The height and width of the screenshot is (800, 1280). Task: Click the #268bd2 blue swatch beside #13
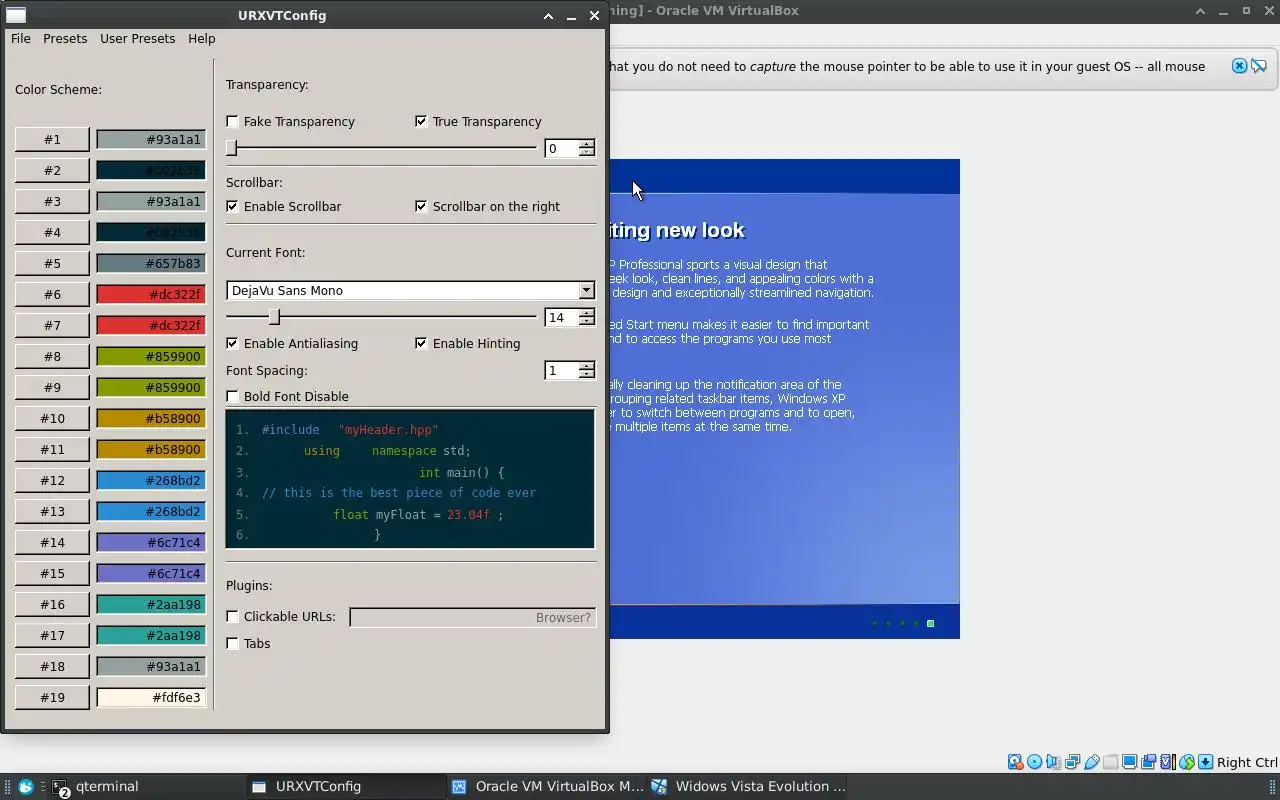pos(151,511)
